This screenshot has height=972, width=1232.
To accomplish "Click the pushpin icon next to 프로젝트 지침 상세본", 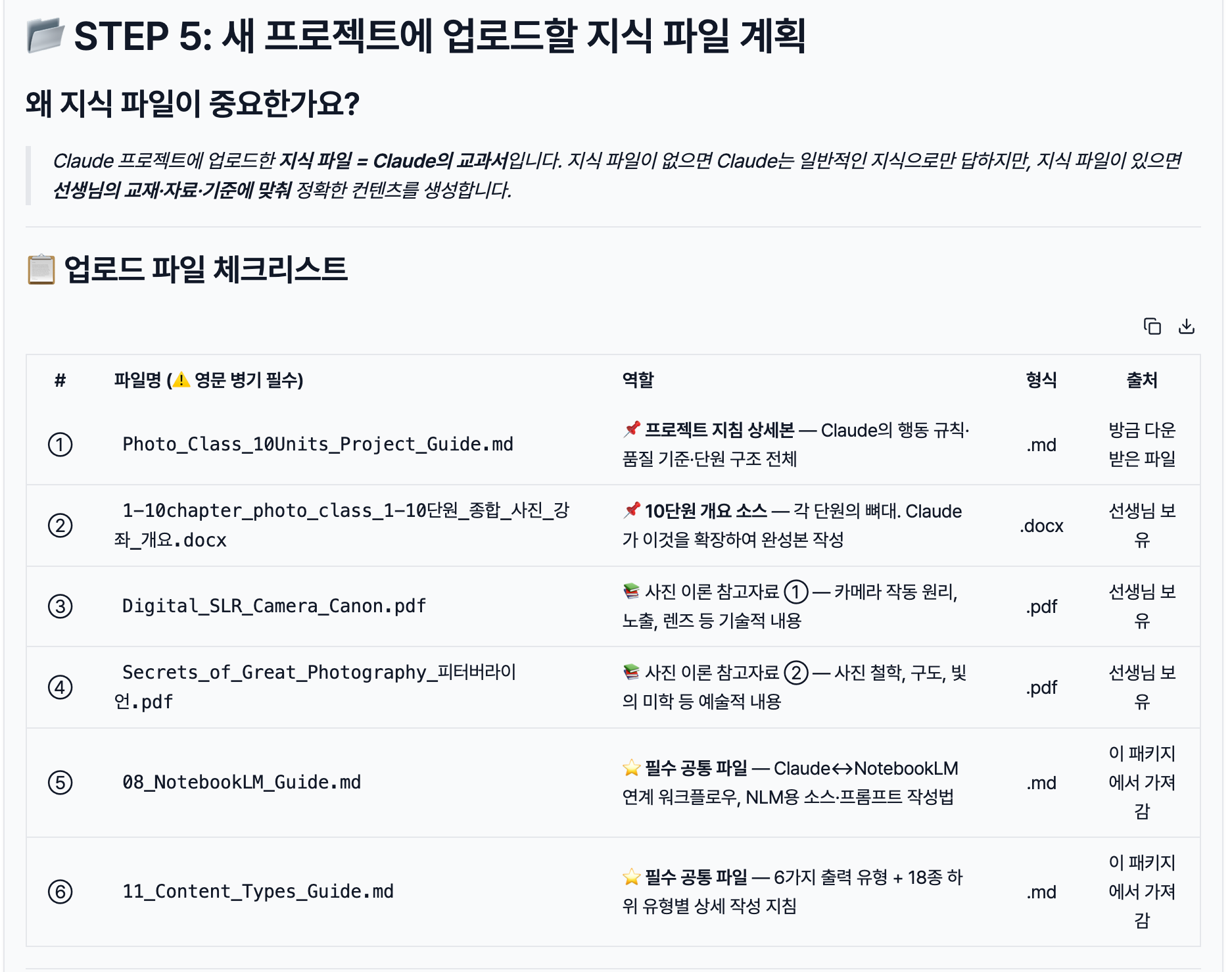I will (x=632, y=429).
